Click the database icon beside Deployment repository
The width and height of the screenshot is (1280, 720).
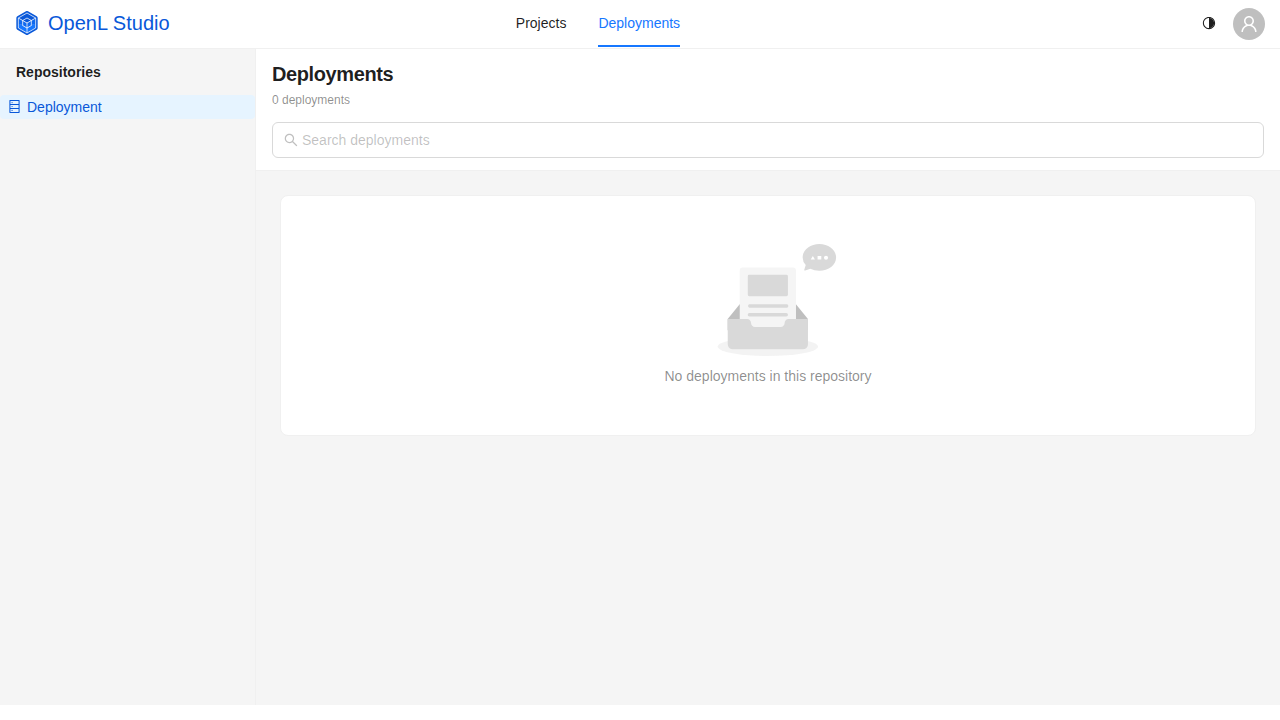coord(14,107)
